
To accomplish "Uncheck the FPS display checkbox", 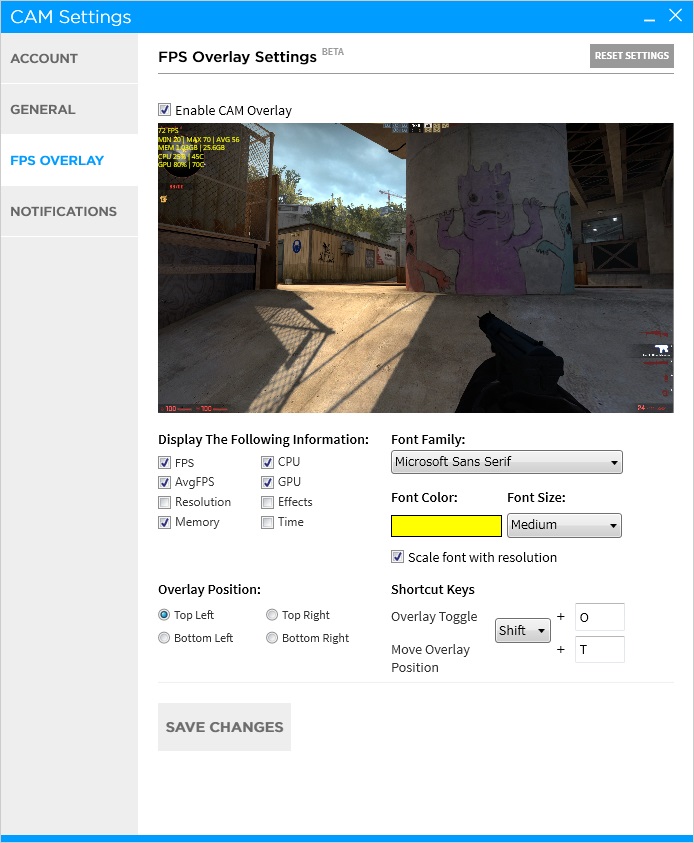I will click(x=164, y=462).
